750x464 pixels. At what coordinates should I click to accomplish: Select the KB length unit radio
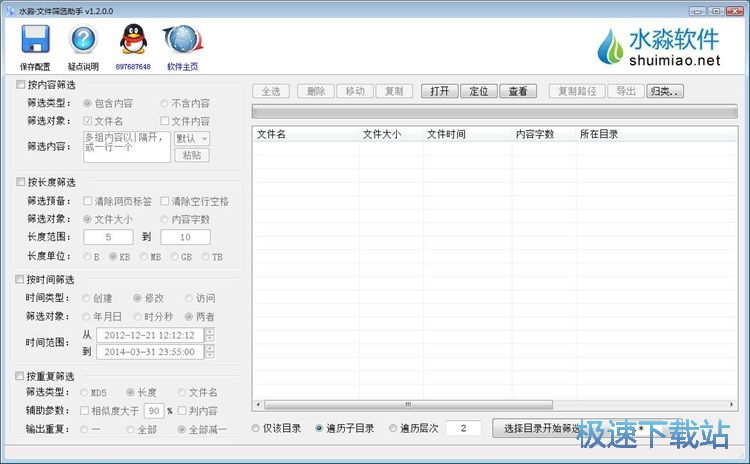pos(113,256)
